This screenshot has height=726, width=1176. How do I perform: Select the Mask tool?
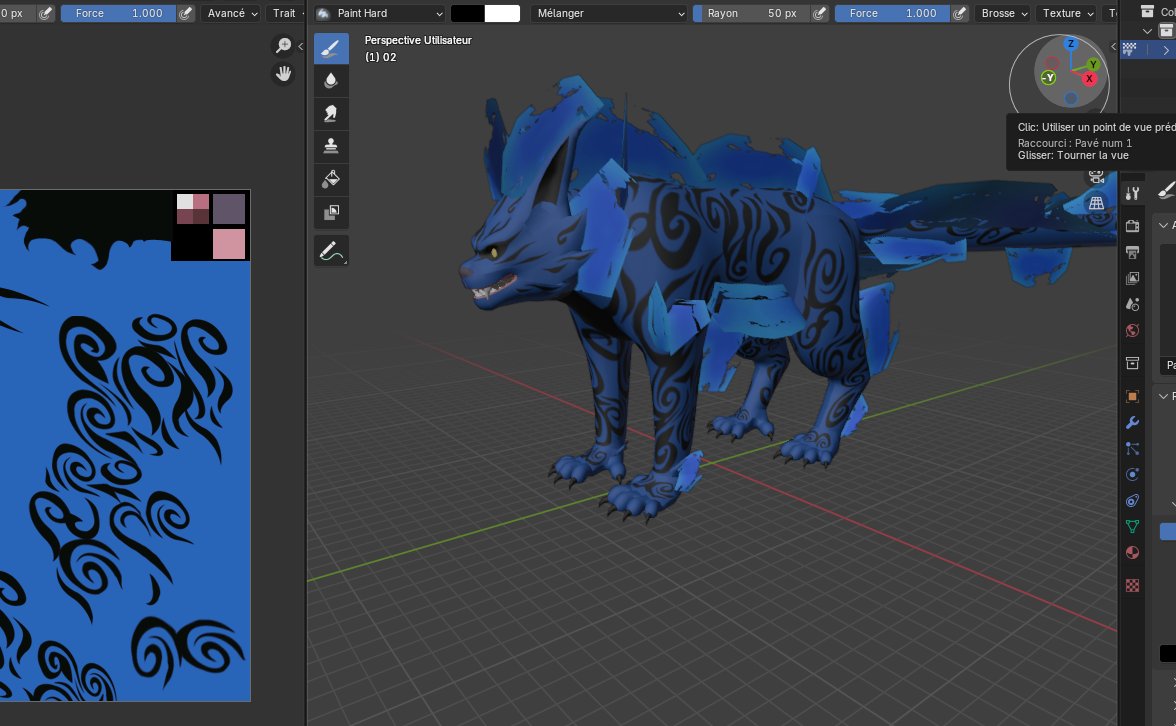click(x=331, y=212)
